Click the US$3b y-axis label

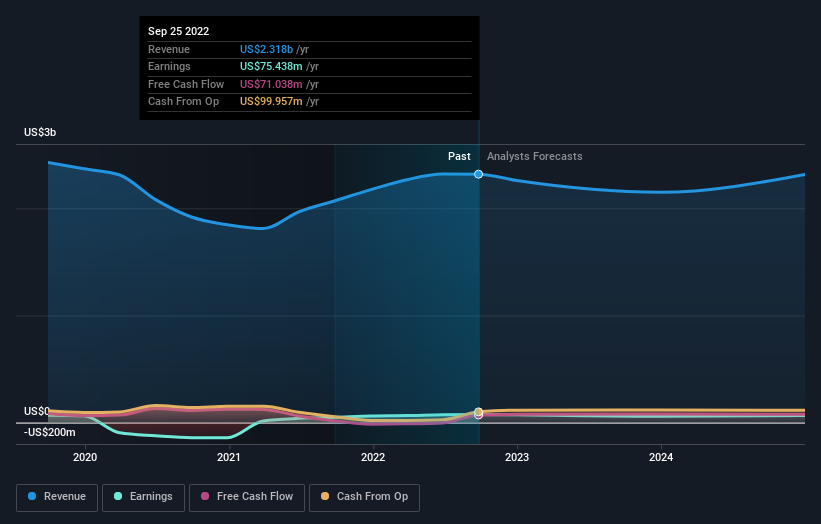click(40, 132)
